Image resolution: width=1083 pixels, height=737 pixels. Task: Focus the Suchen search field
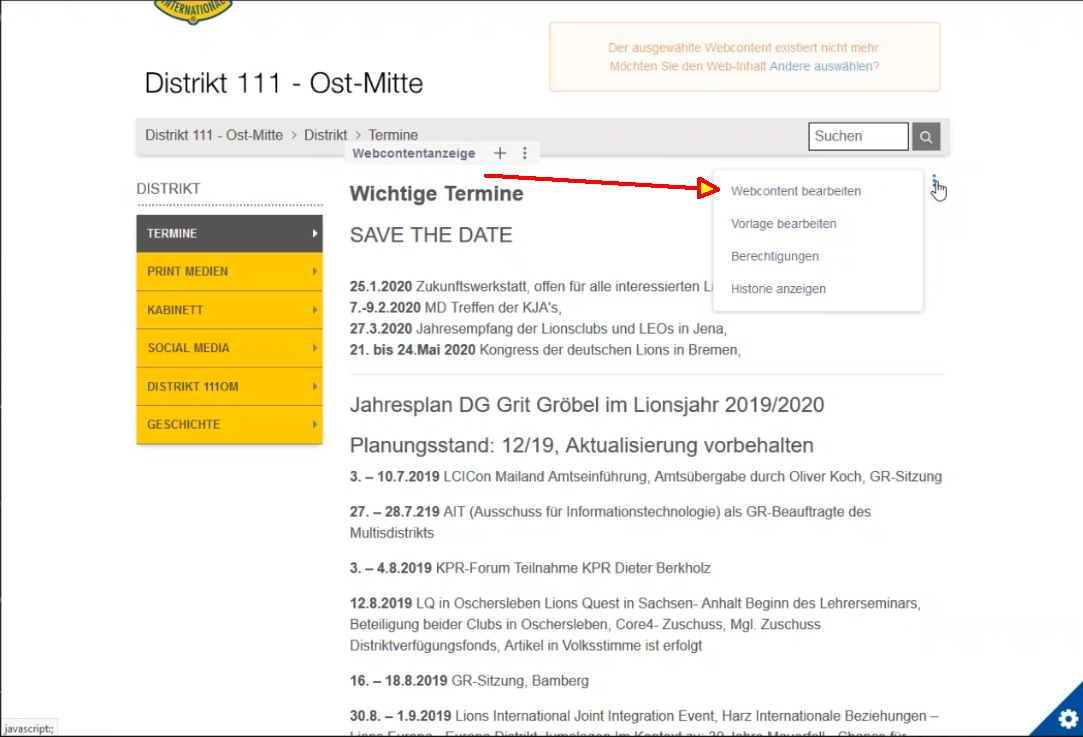pos(857,136)
